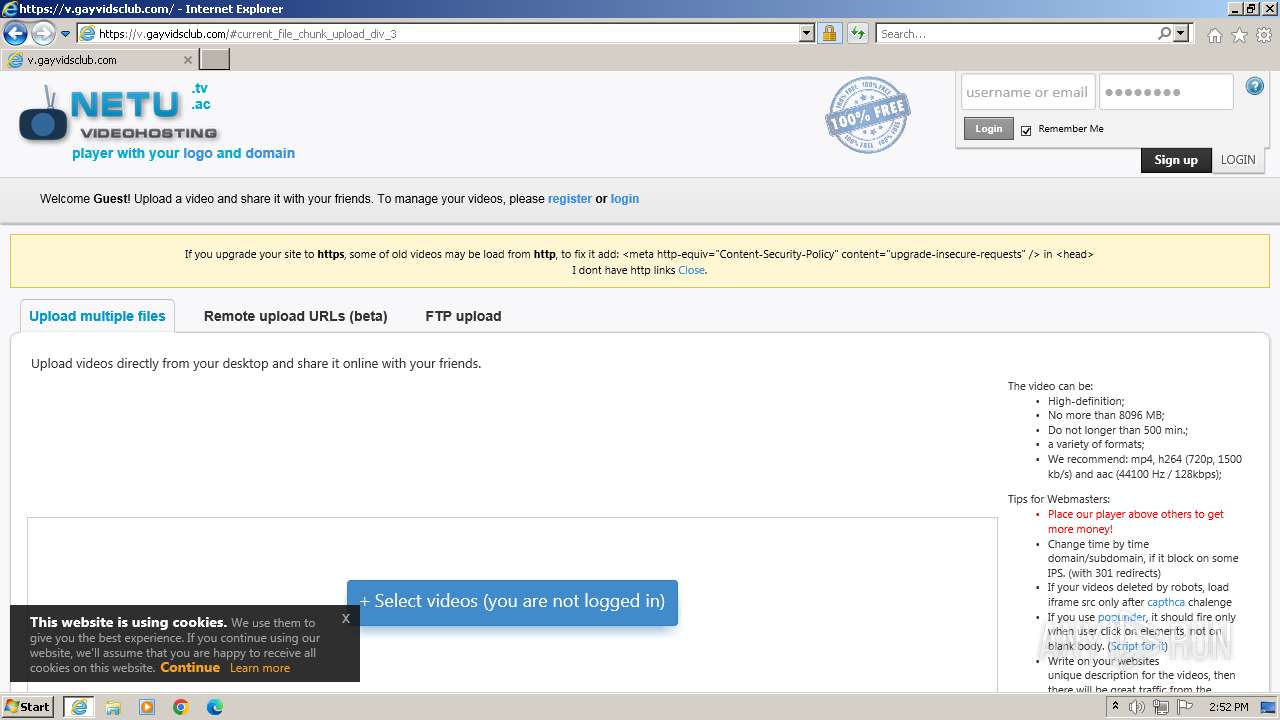Screen dimensions: 1280x720
Task: Open the recent pages dropdown arrow
Action: coord(66,34)
